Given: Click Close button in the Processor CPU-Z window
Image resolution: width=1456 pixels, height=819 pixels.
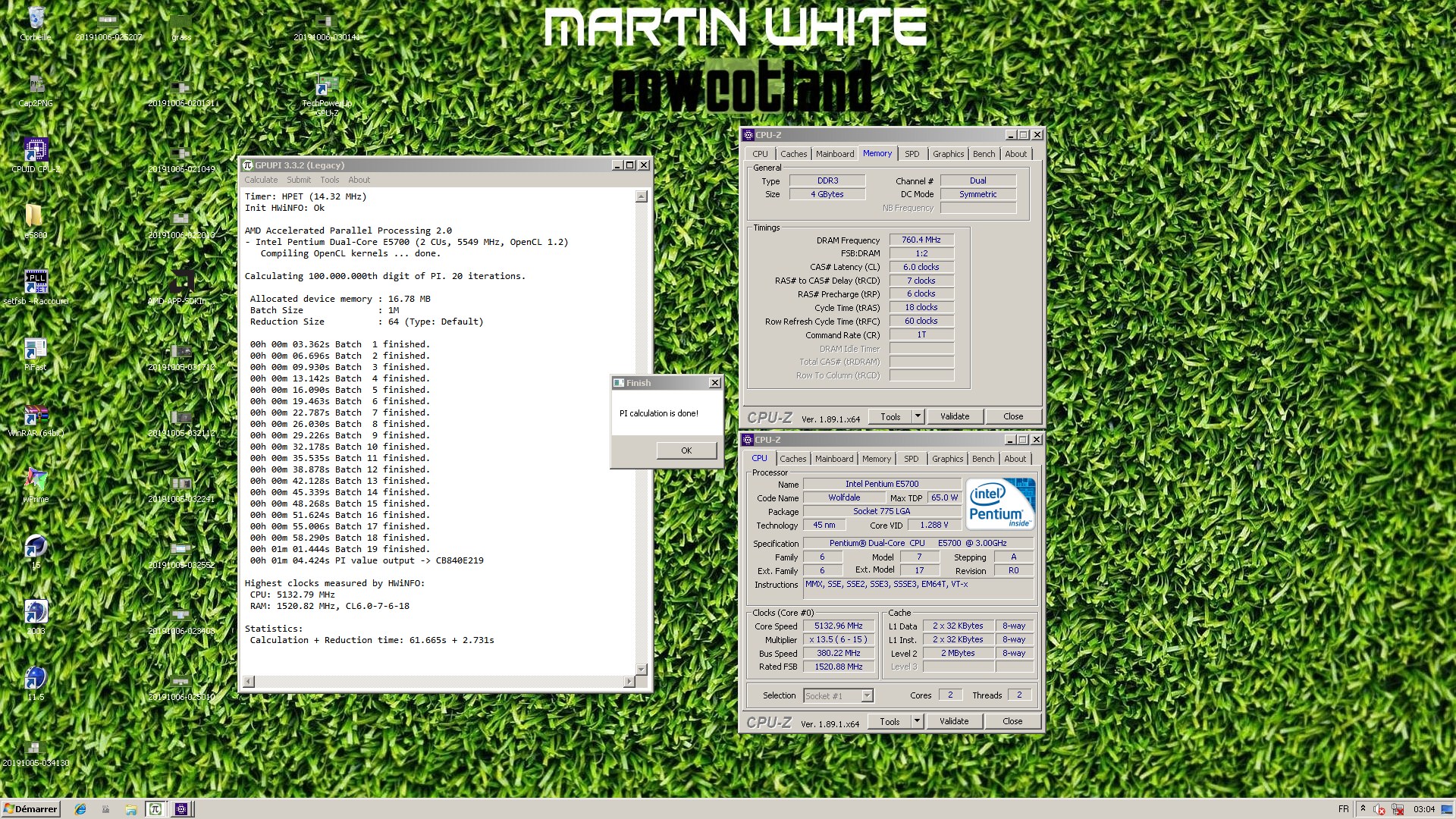Looking at the screenshot, I should pyautogui.click(x=1012, y=721).
